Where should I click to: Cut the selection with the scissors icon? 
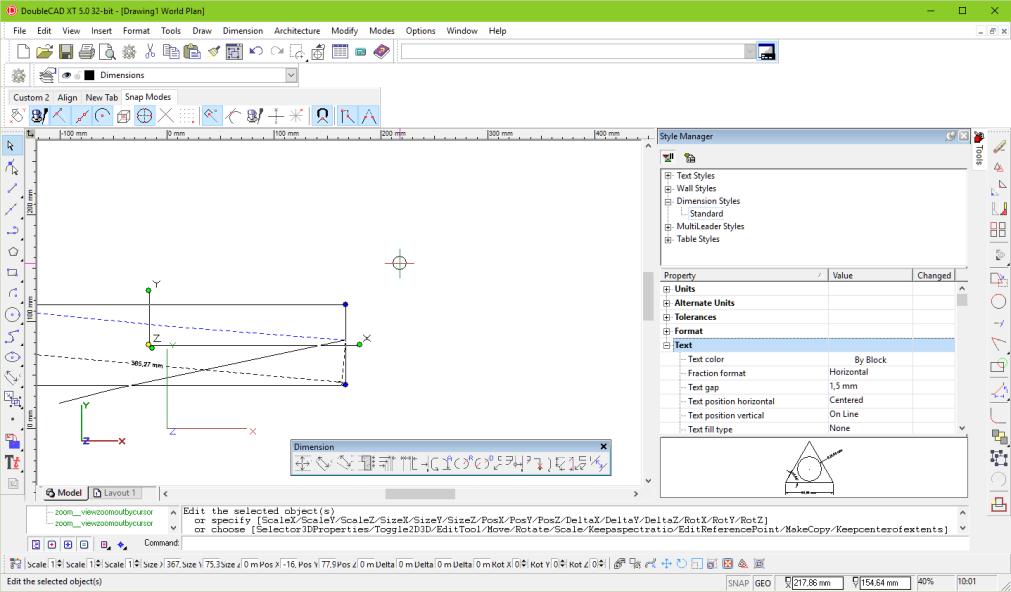click(150, 52)
